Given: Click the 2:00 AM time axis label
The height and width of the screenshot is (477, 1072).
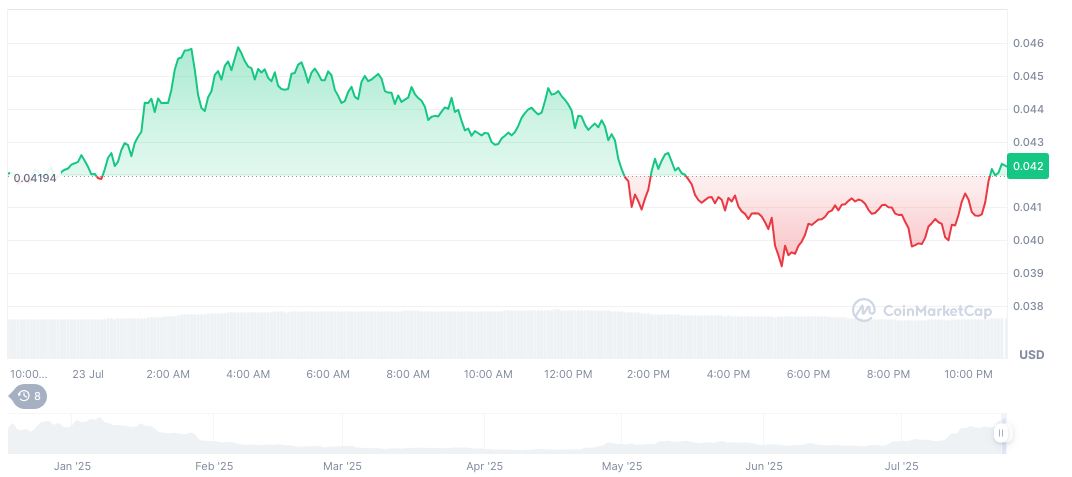Looking at the screenshot, I should point(168,374).
